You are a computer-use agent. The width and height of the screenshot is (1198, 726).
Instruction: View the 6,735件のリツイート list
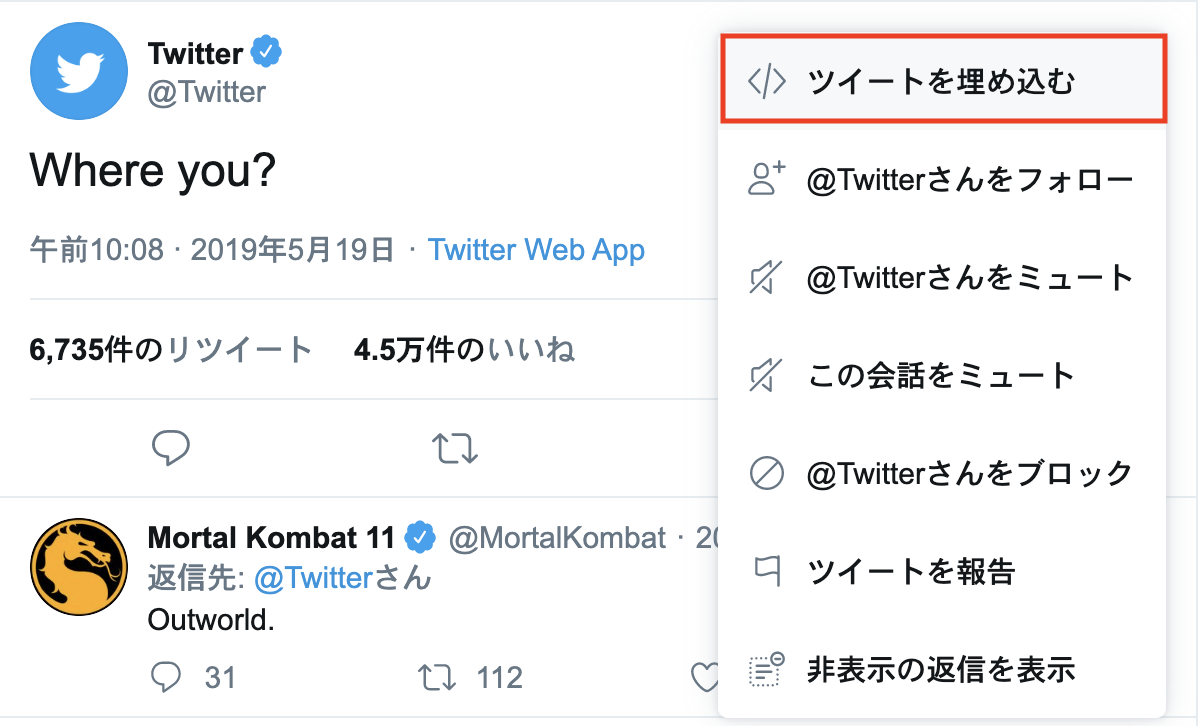click(x=171, y=350)
